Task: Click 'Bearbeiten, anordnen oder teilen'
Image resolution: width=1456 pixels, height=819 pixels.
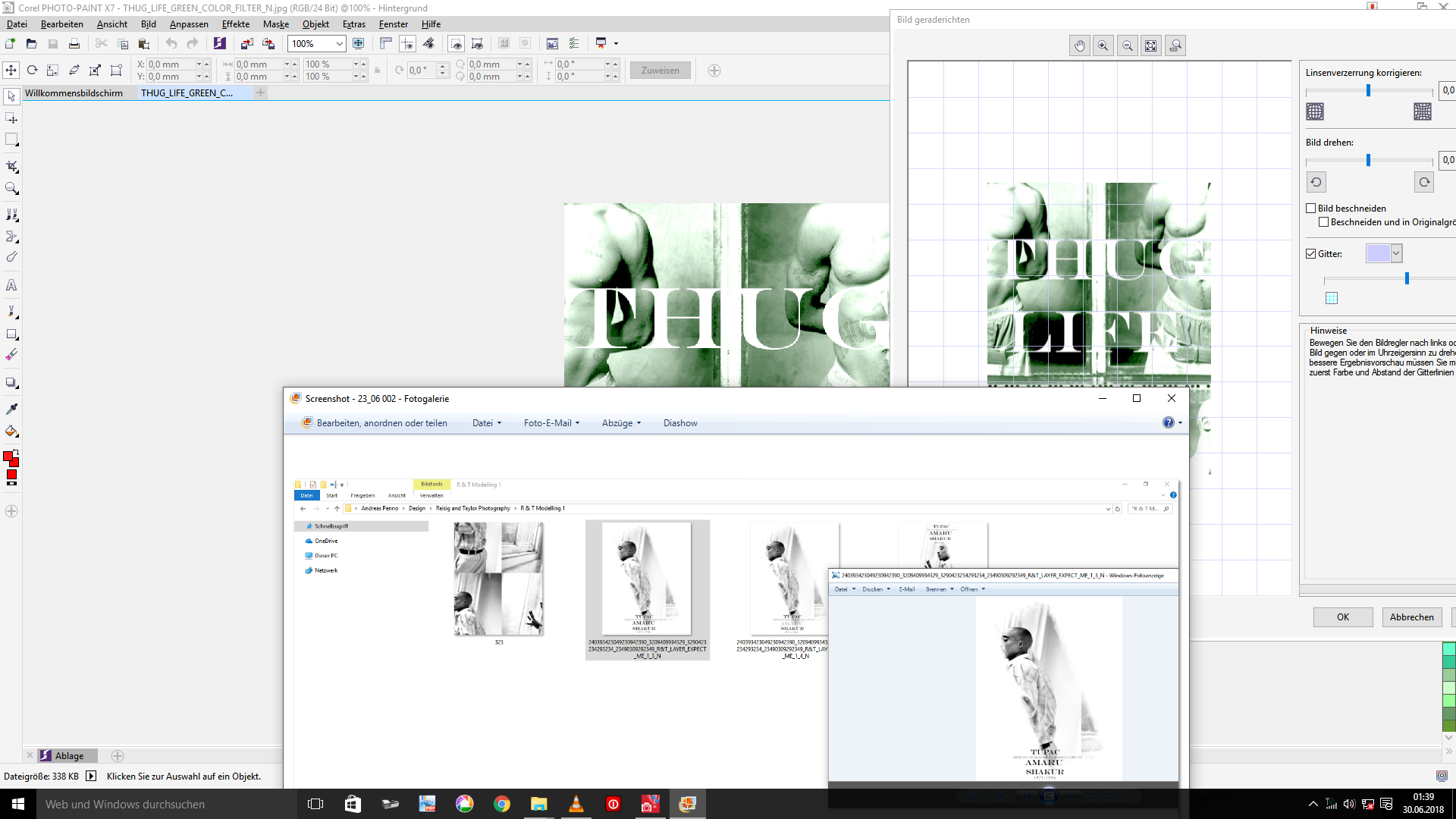Action: [375, 423]
